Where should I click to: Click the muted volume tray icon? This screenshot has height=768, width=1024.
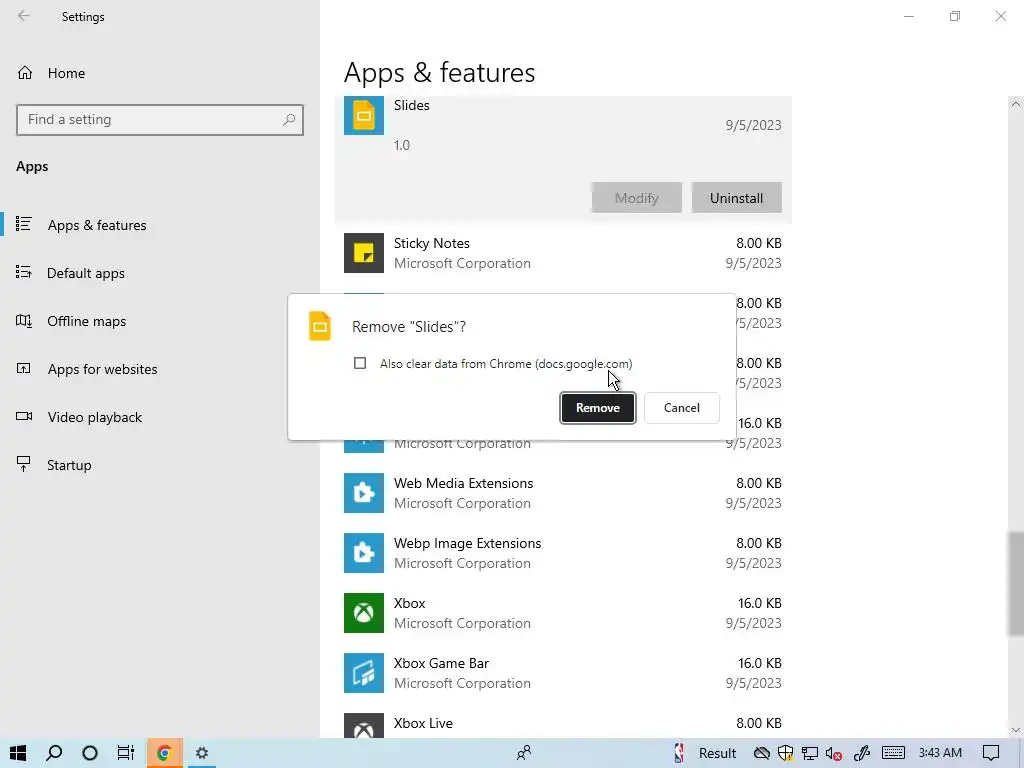click(x=833, y=753)
